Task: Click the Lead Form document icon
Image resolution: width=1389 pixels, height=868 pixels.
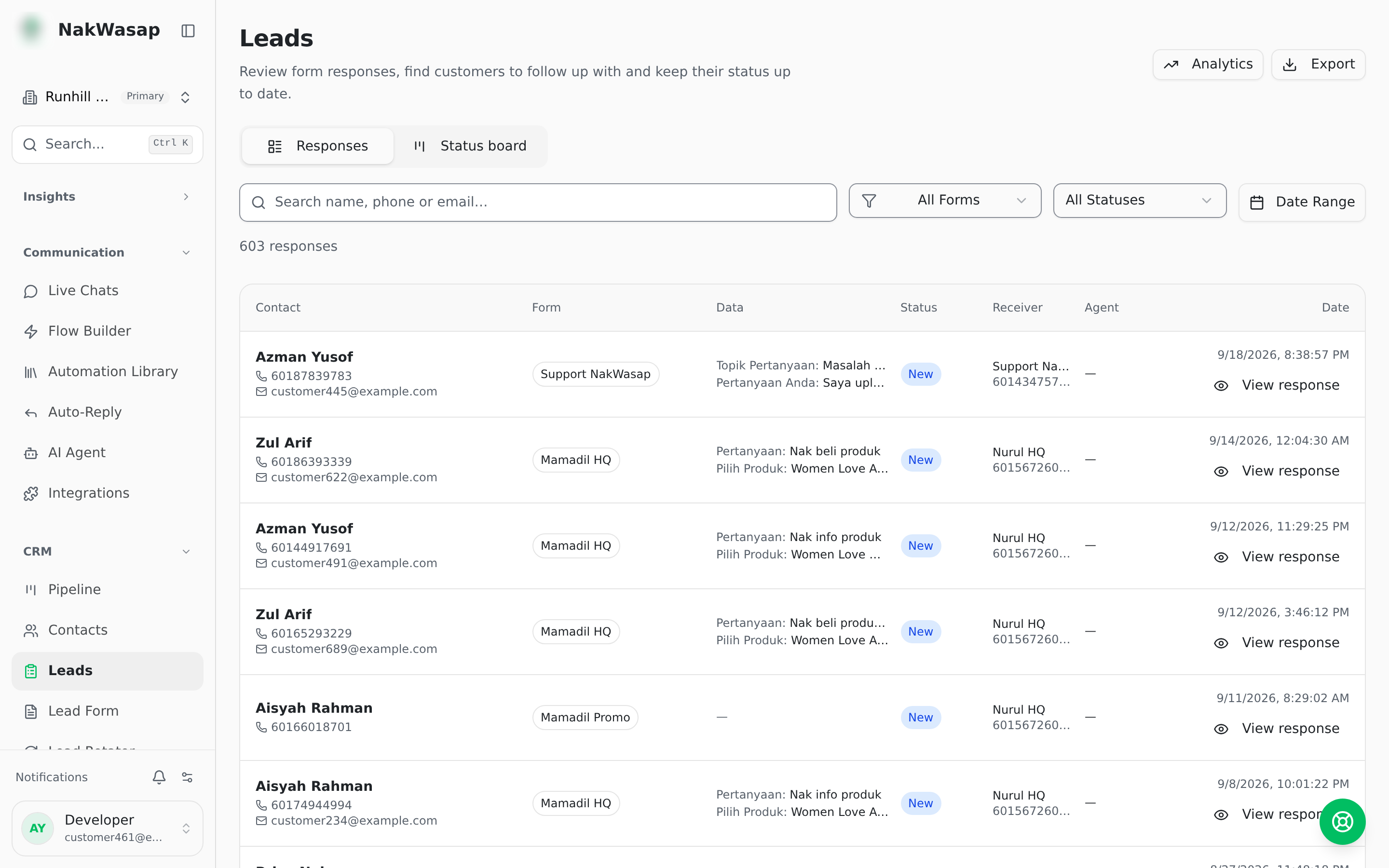Action: click(x=31, y=711)
